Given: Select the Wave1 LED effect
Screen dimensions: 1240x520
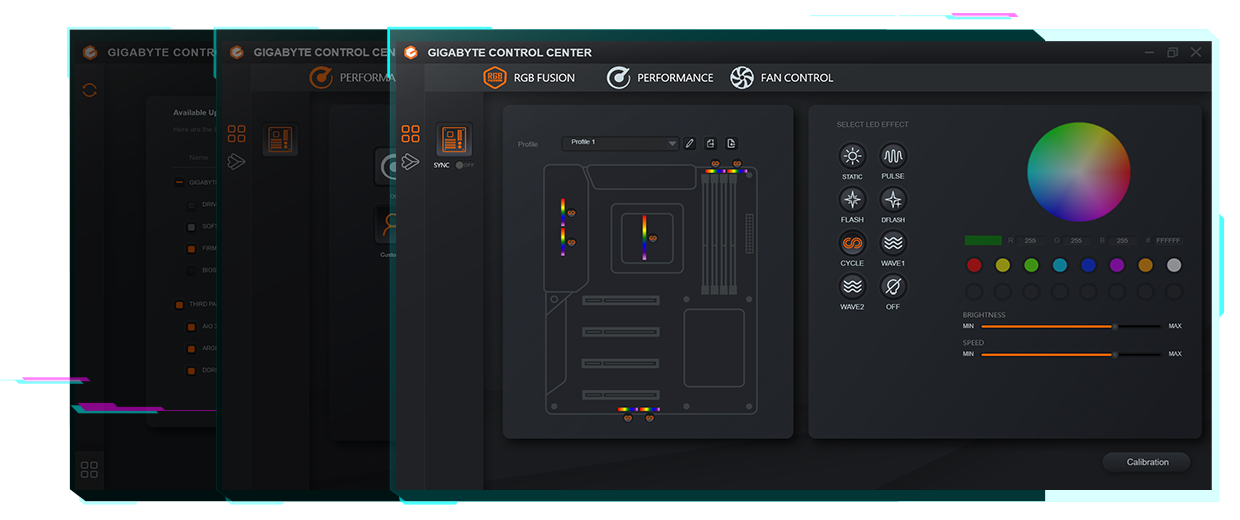Looking at the screenshot, I should pos(893,243).
